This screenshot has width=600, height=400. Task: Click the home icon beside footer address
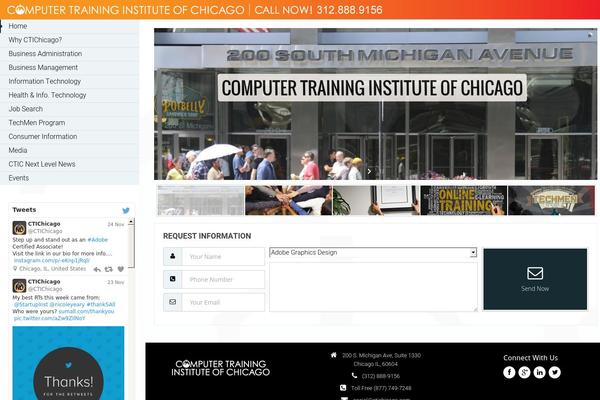coord(334,355)
